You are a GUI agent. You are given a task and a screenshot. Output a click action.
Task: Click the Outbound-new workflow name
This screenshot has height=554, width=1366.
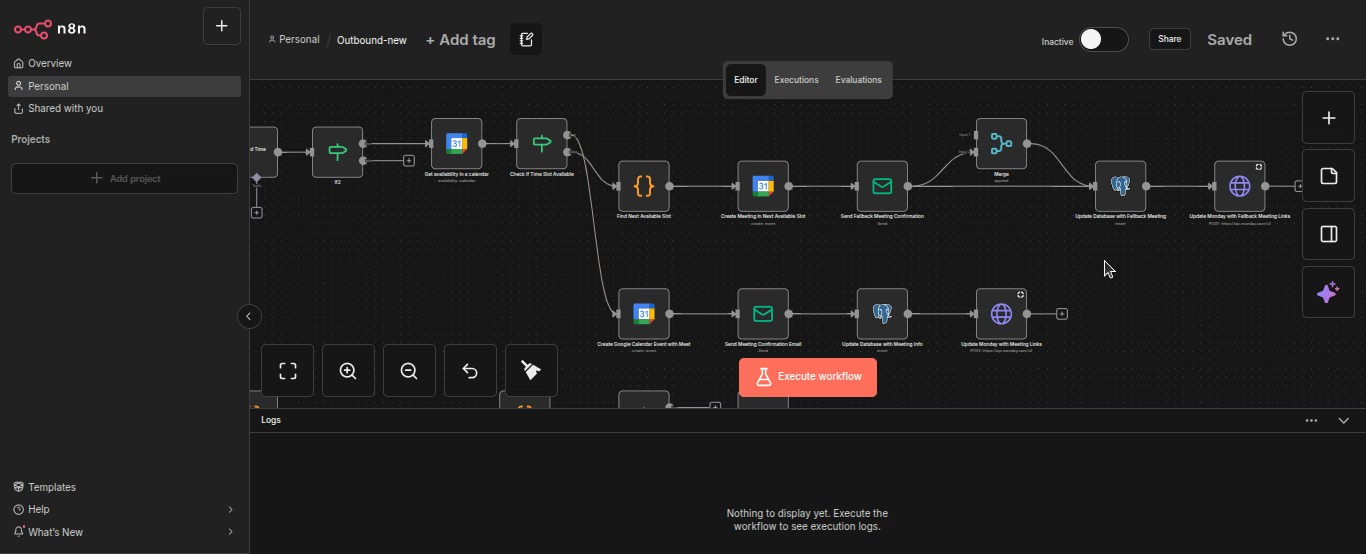[x=372, y=40]
